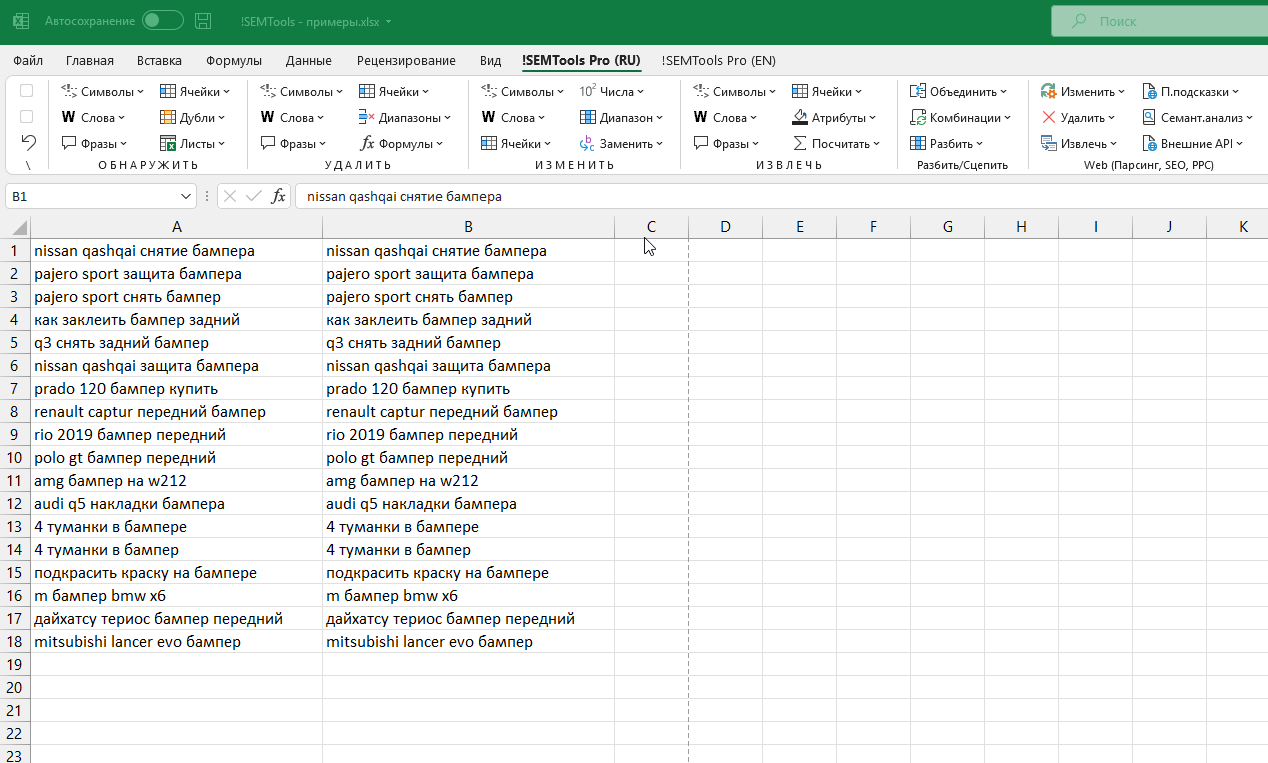Open the Объединить merge tool
This screenshot has width=1268, height=763.
coord(958,91)
